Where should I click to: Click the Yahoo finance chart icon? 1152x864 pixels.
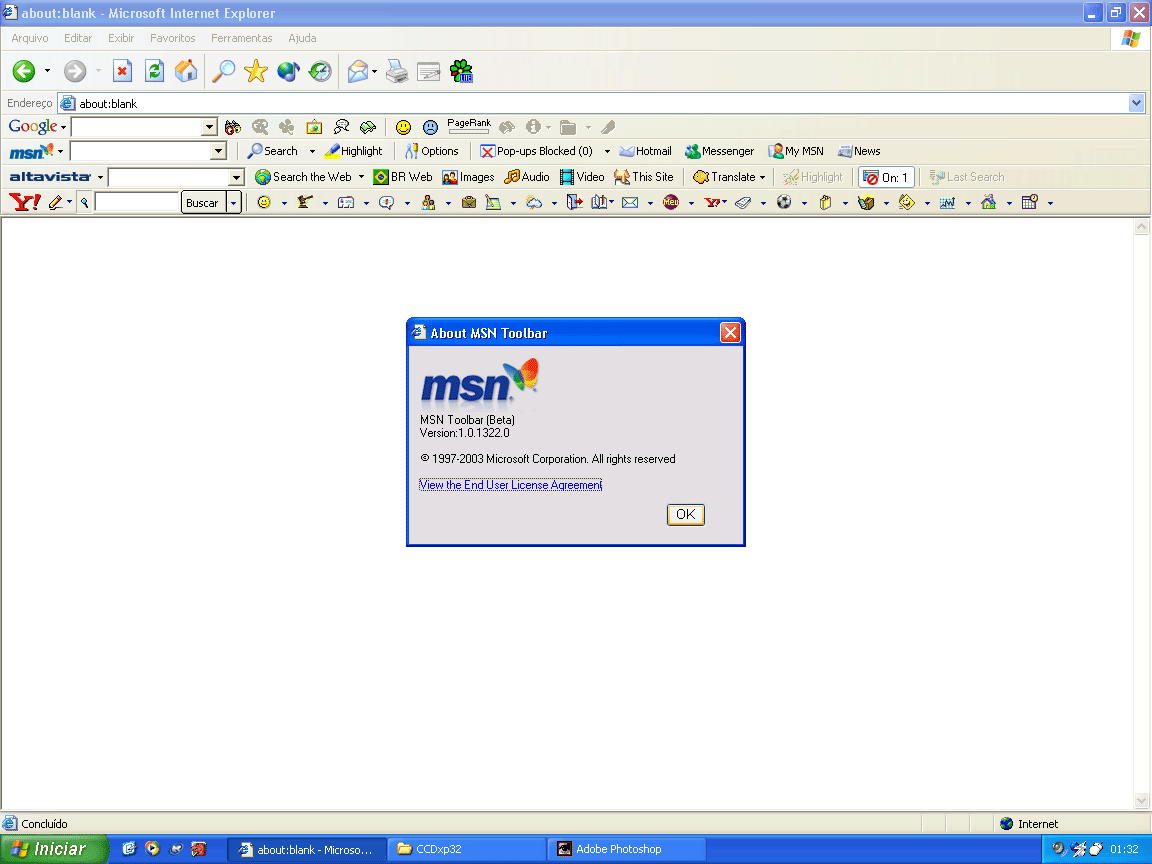pyautogui.click(x=947, y=202)
